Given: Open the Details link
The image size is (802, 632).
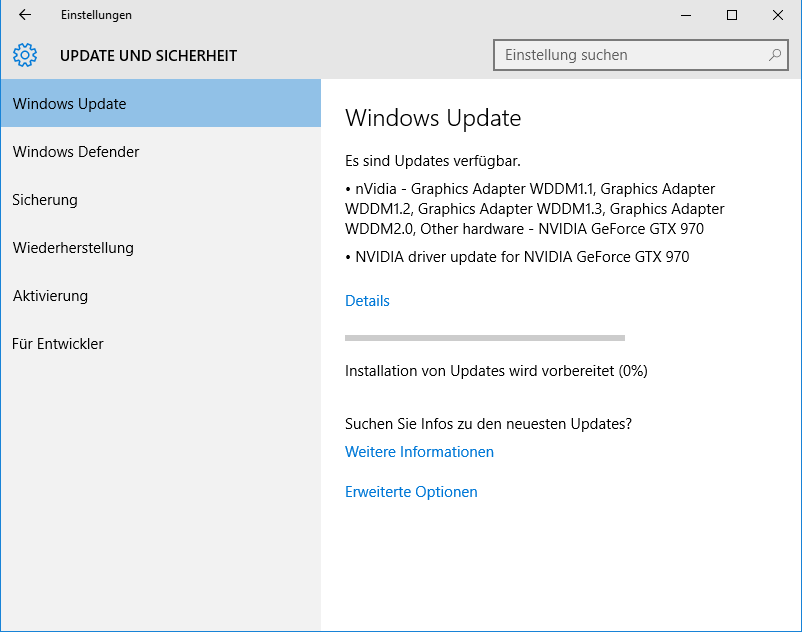Looking at the screenshot, I should (x=367, y=301).
